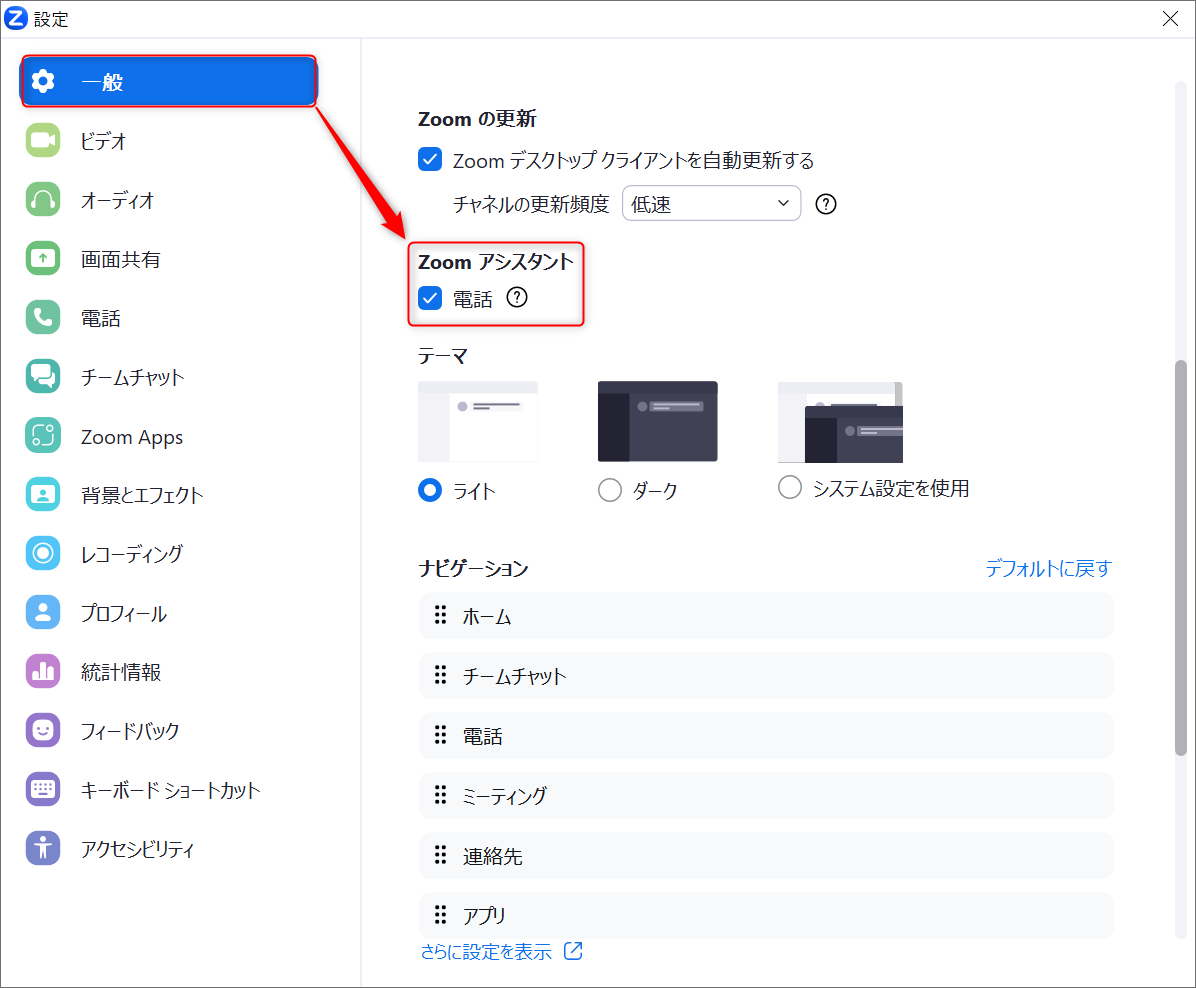Click help icon next to Zoom アシスタント 電話
This screenshot has height=988, width=1196.
(517, 298)
